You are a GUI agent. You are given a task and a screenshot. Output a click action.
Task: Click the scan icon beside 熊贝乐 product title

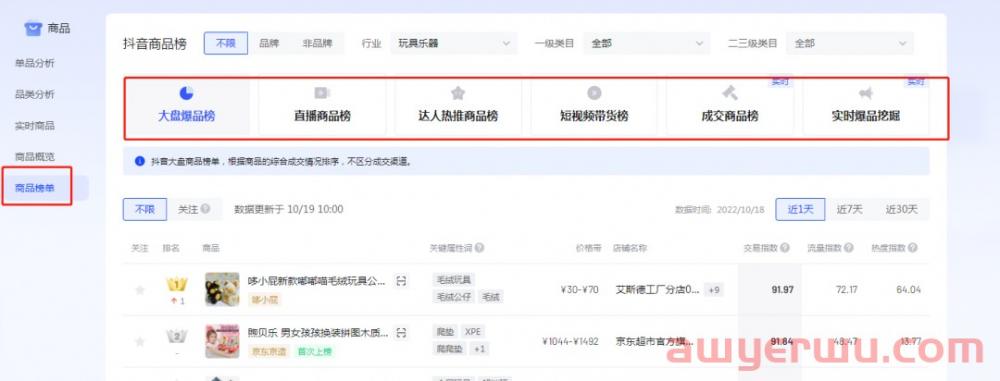[x=401, y=332]
